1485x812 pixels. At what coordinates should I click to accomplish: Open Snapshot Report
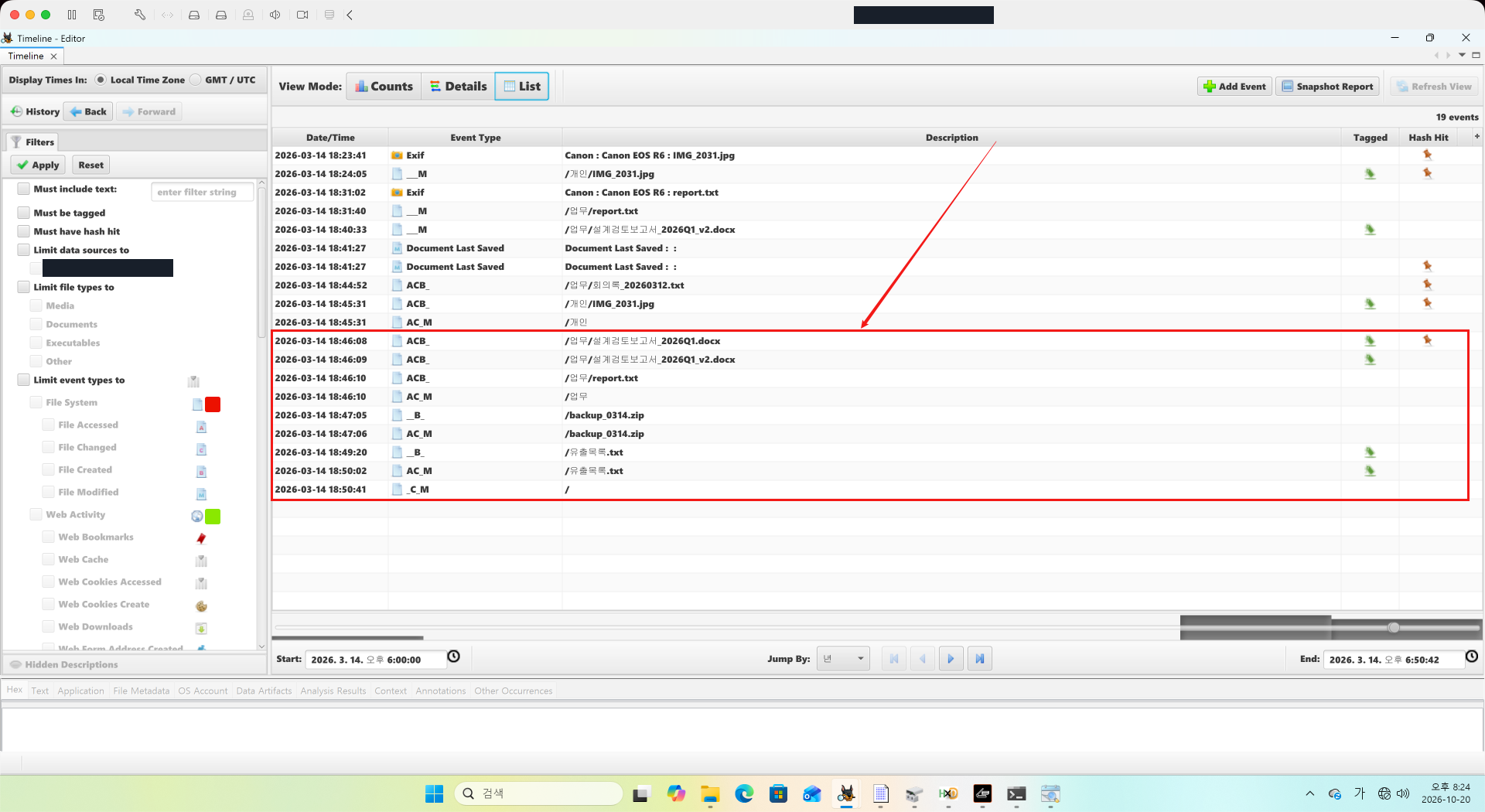[x=1327, y=87]
